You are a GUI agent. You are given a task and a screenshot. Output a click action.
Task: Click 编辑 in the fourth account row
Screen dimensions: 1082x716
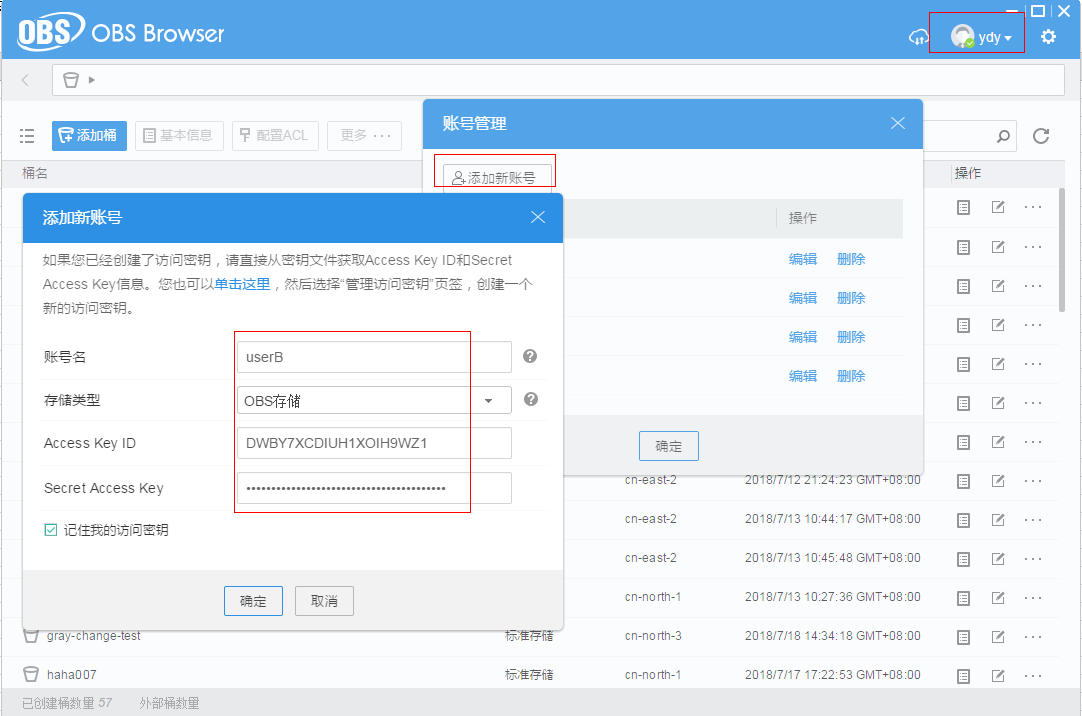[803, 376]
